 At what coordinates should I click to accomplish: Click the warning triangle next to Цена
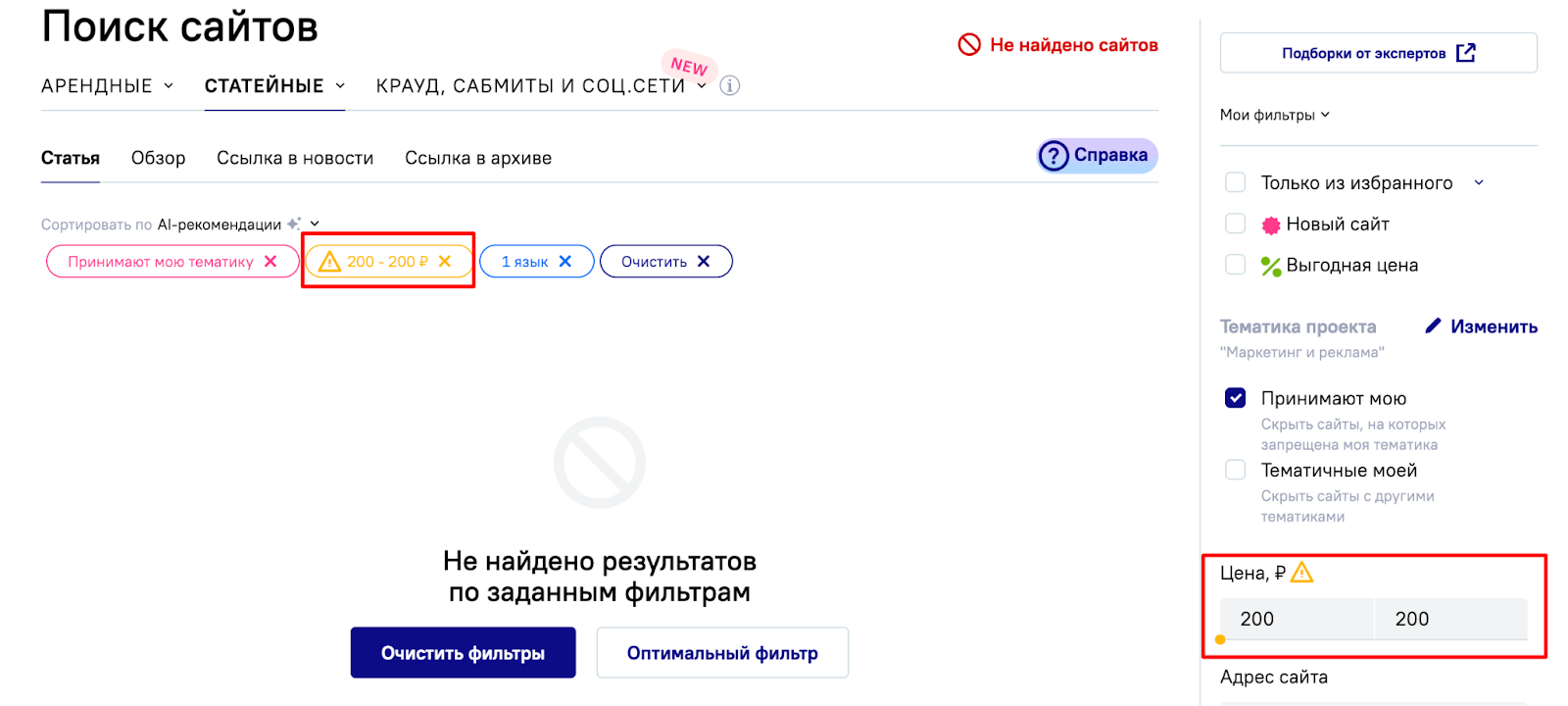(1302, 573)
